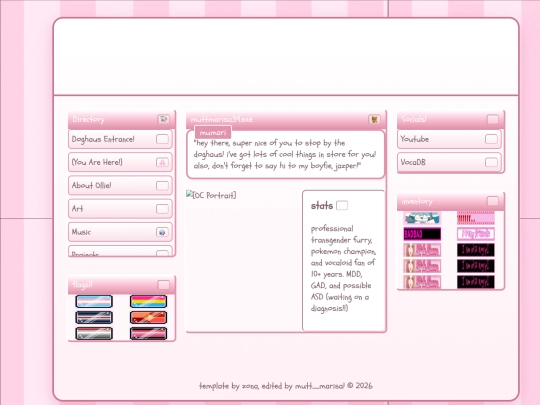Click the flags!! header icon box

164,284
